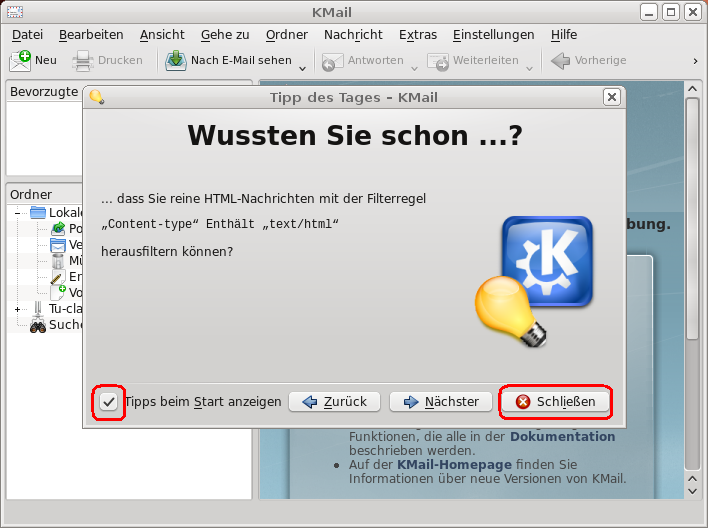Click the Lokale folder icon in Ordner tree
Screen dimensions: 708x528
tap(38, 212)
